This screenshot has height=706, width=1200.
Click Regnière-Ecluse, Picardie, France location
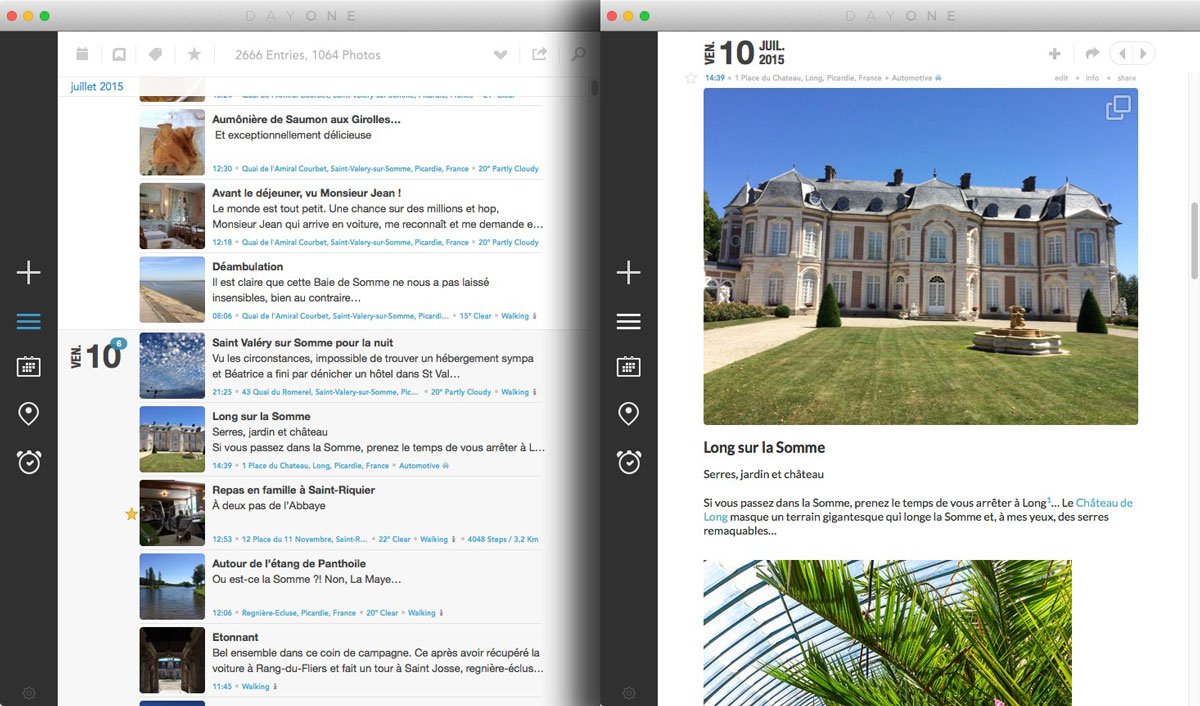point(298,613)
